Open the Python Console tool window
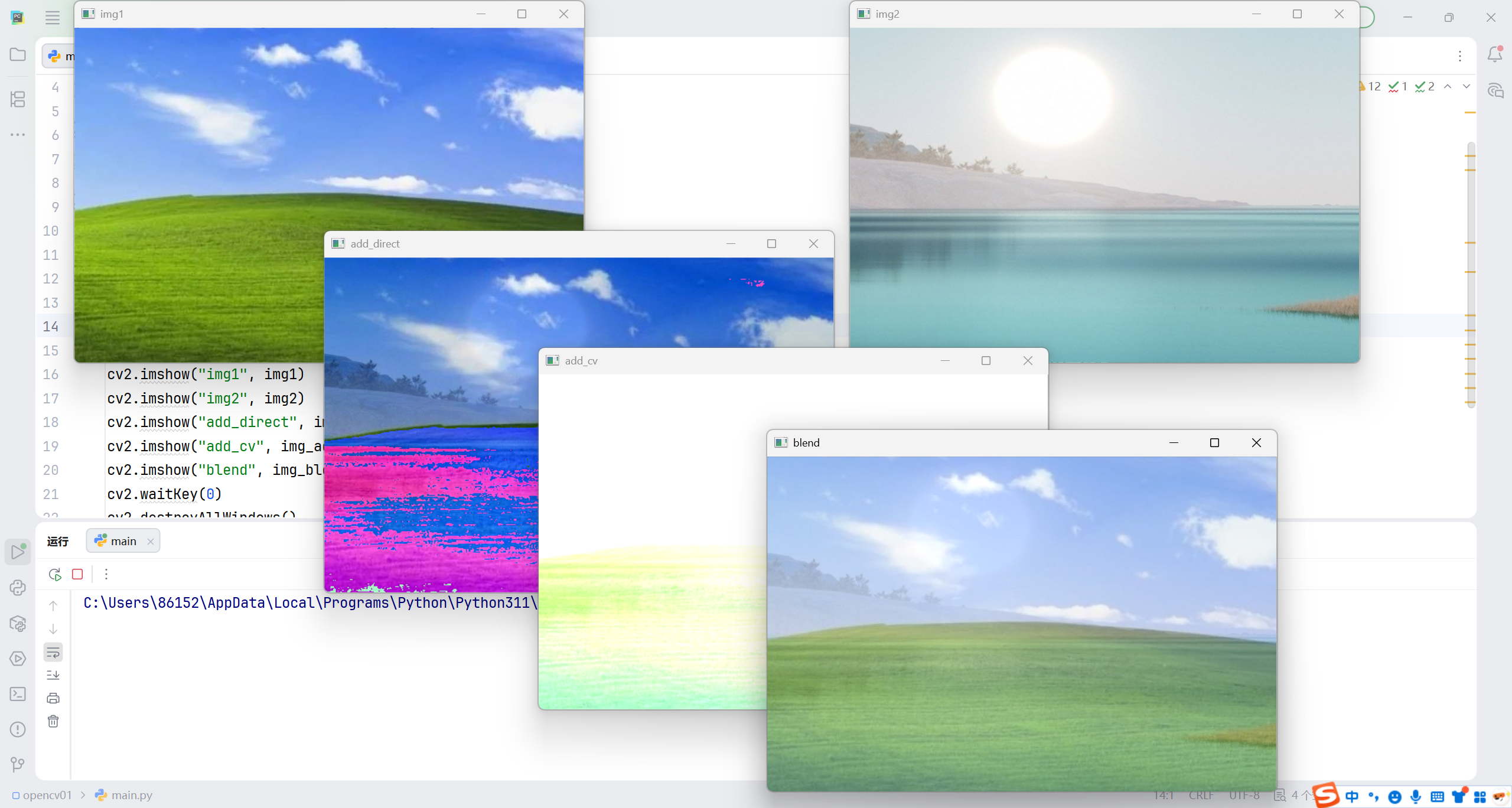The image size is (1512, 808). pos(18,588)
